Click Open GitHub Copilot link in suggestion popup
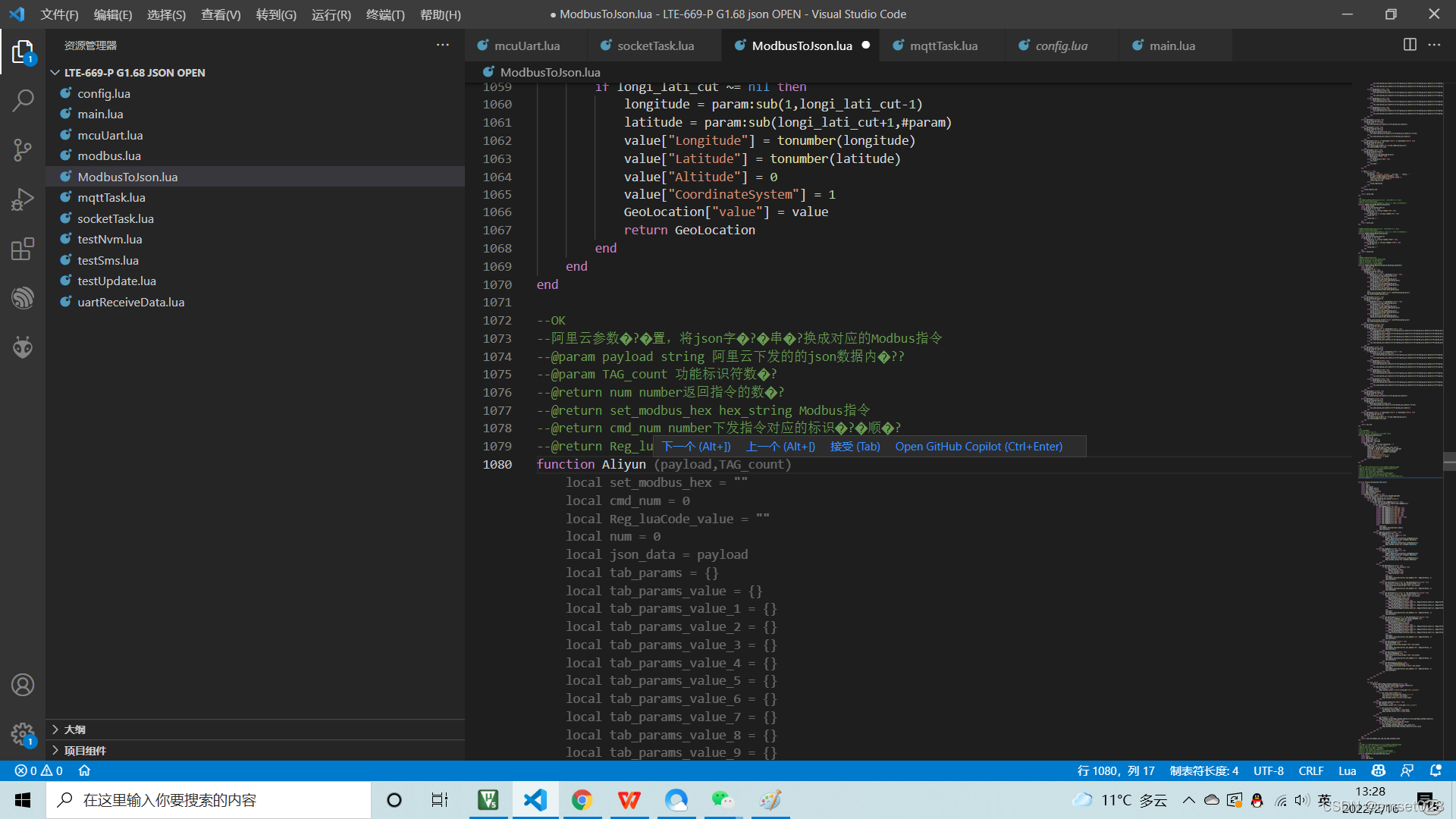The image size is (1456, 819). pyautogui.click(x=978, y=446)
